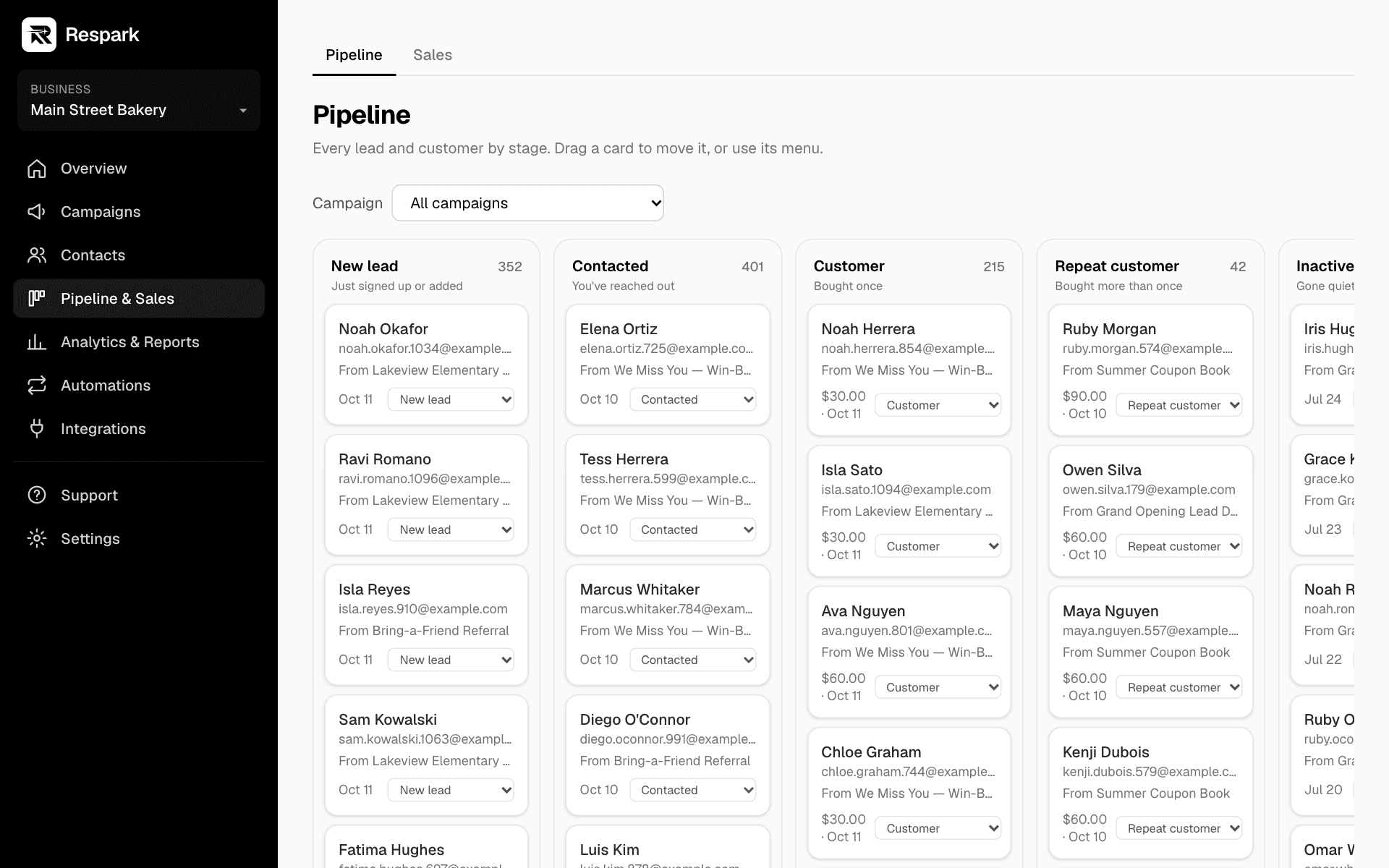Open Analytics & Reports in the sidebar
Viewport: 1389px width, 868px height.
point(139,342)
